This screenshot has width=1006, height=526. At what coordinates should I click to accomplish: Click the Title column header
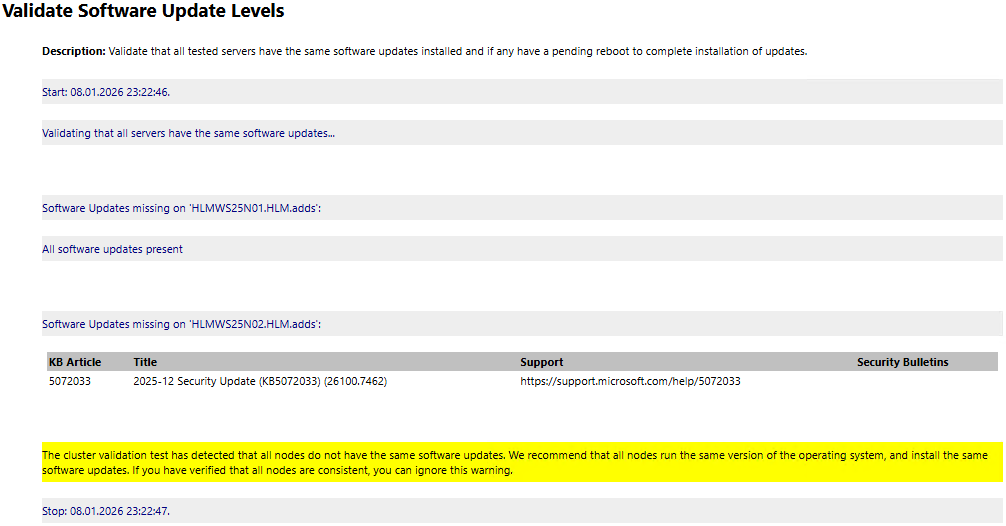click(145, 362)
